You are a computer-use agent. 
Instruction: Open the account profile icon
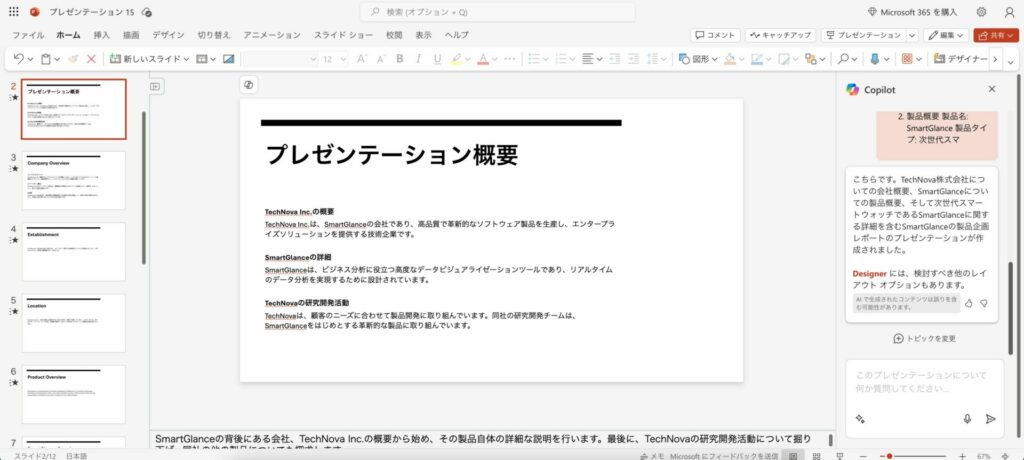(1009, 12)
